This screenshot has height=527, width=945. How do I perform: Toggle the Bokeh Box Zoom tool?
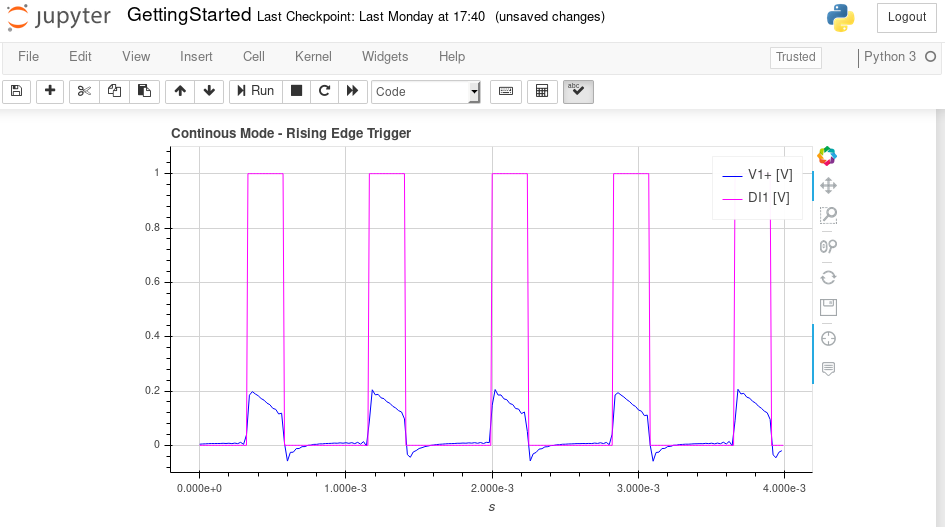[x=828, y=215]
